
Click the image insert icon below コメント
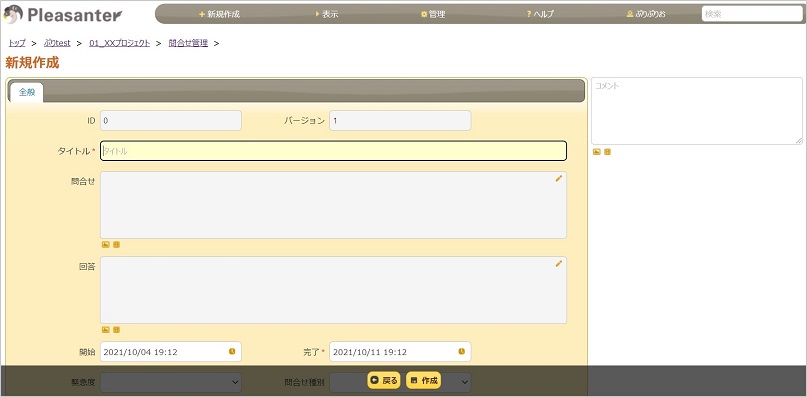point(597,152)
